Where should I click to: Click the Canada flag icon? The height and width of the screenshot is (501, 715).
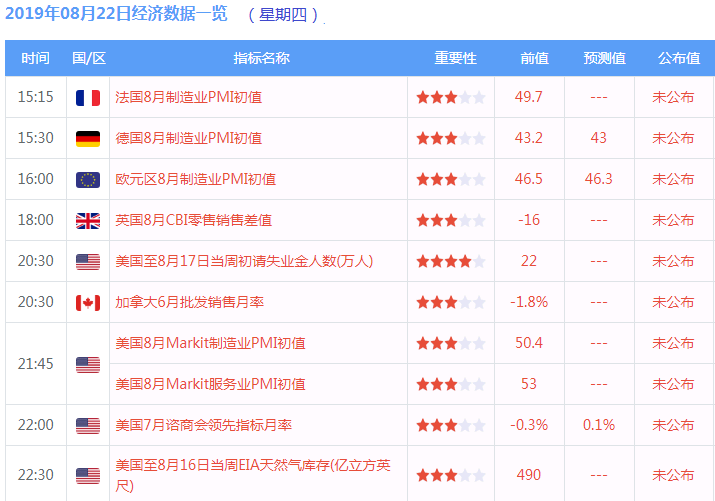[88, 302]
